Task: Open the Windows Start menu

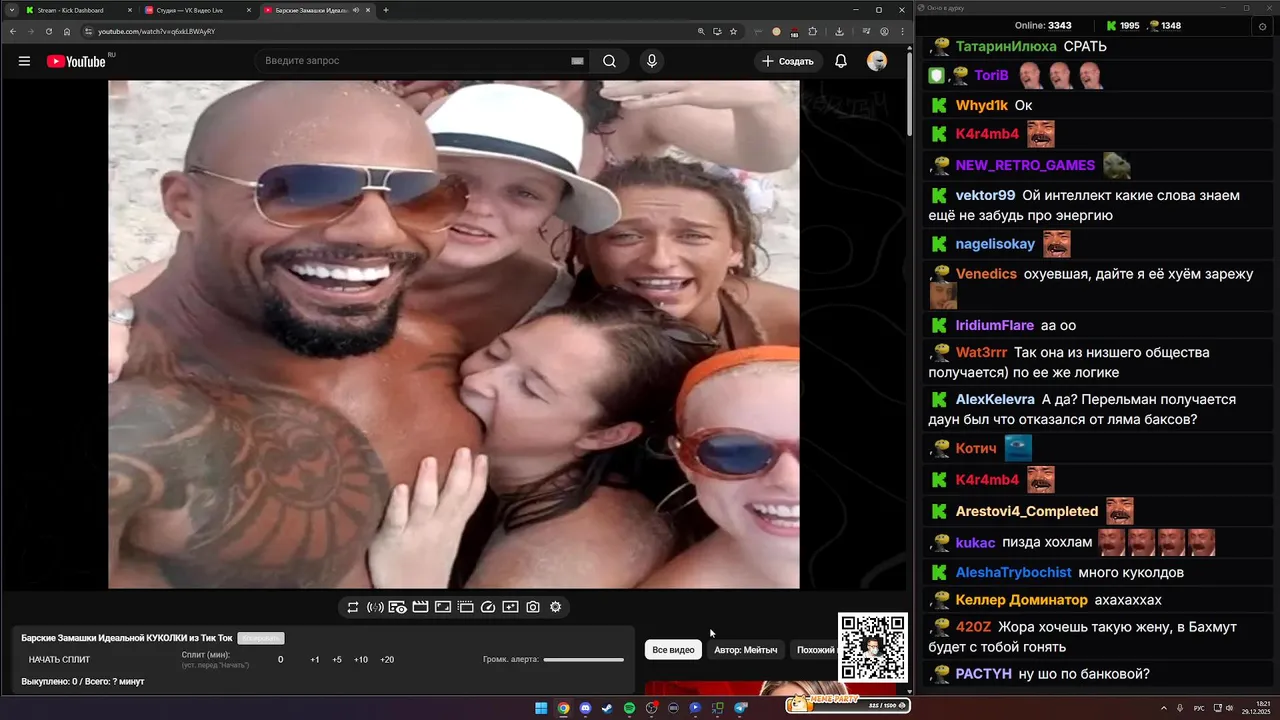Action: [x=541, y=708]
